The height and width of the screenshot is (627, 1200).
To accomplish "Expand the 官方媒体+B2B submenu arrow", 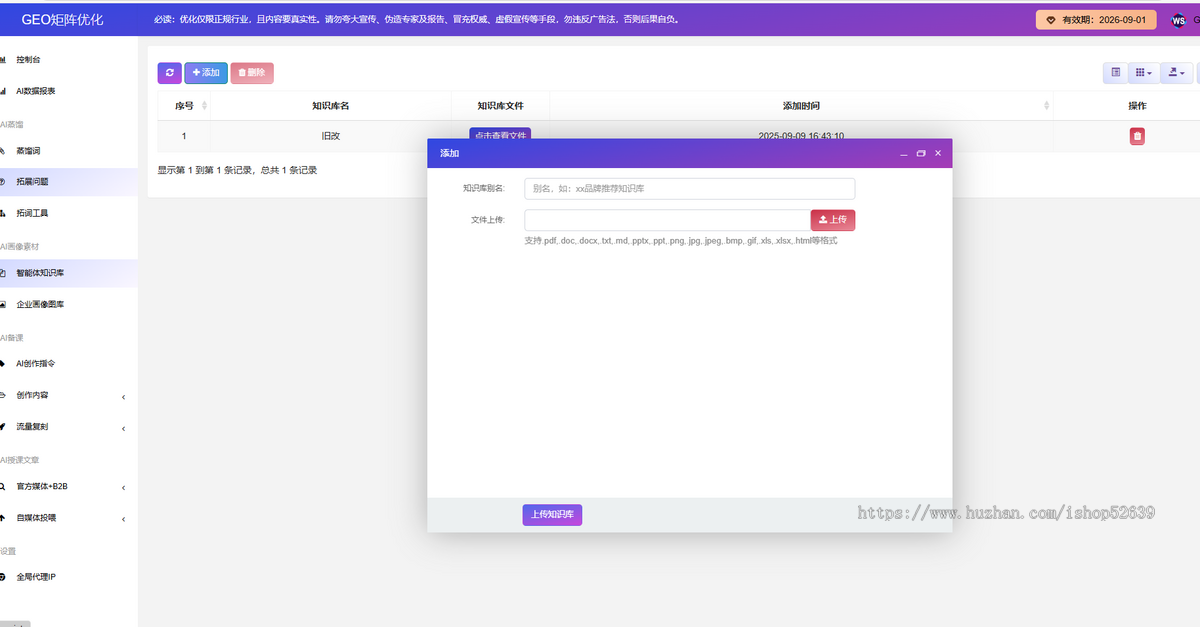I will coord(124,488).
